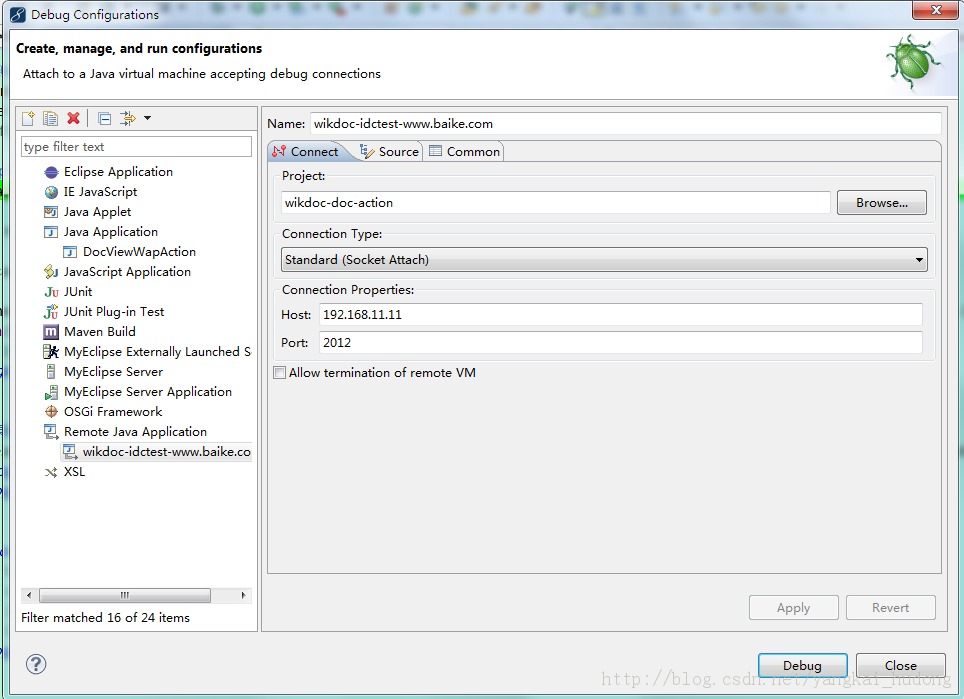Click Browse to choose project
This screenshot has width=964, height=699.
click(x=882, y=203)
